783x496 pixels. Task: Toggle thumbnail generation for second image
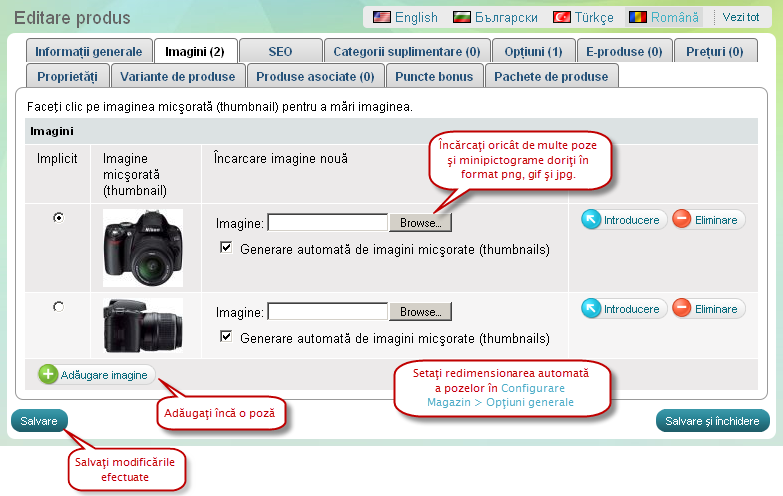pos(226,337)
